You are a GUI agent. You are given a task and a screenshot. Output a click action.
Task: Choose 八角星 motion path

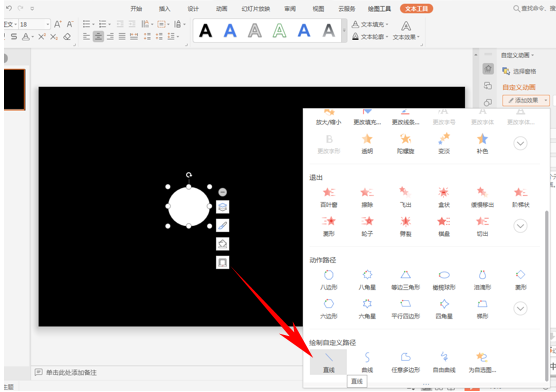tap(367, 280)
